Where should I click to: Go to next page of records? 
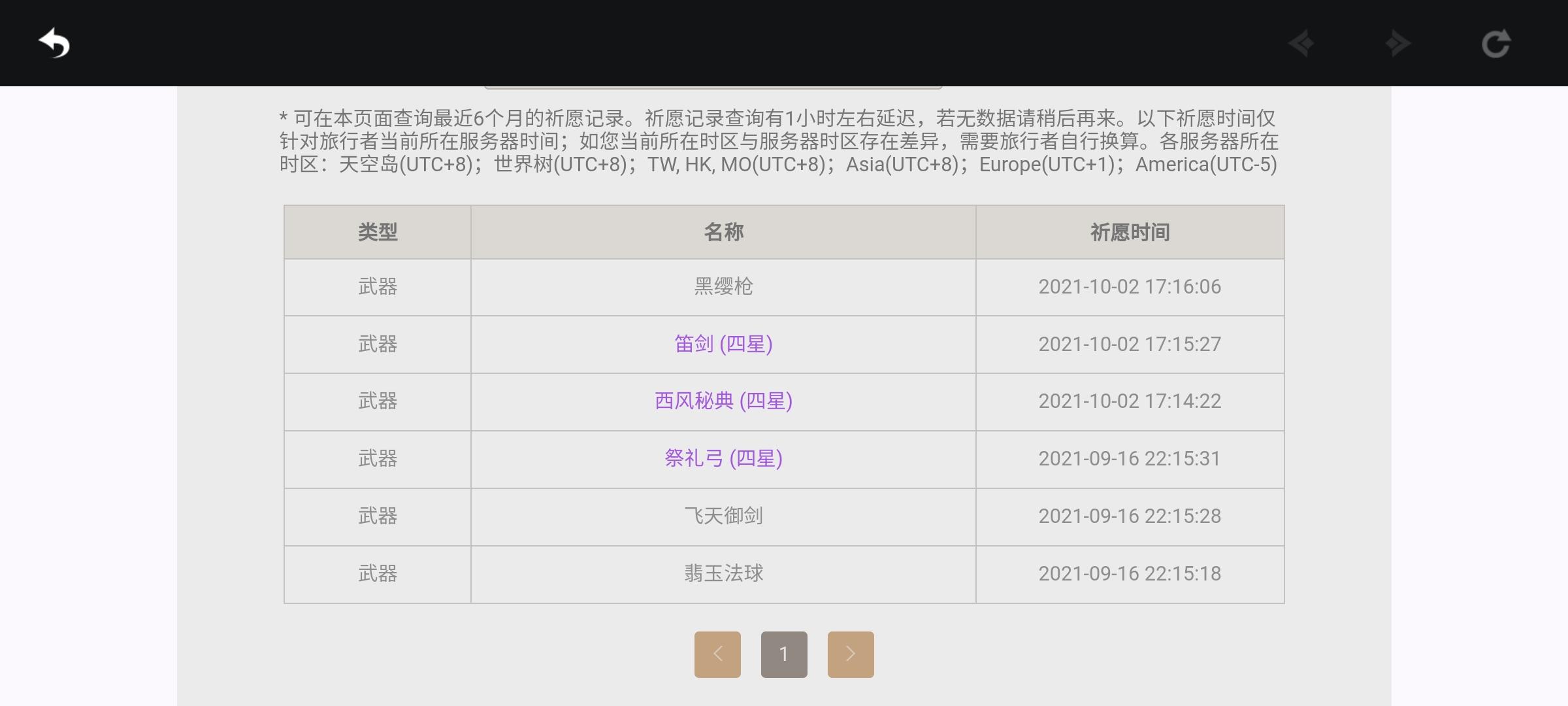click(850, 654)
